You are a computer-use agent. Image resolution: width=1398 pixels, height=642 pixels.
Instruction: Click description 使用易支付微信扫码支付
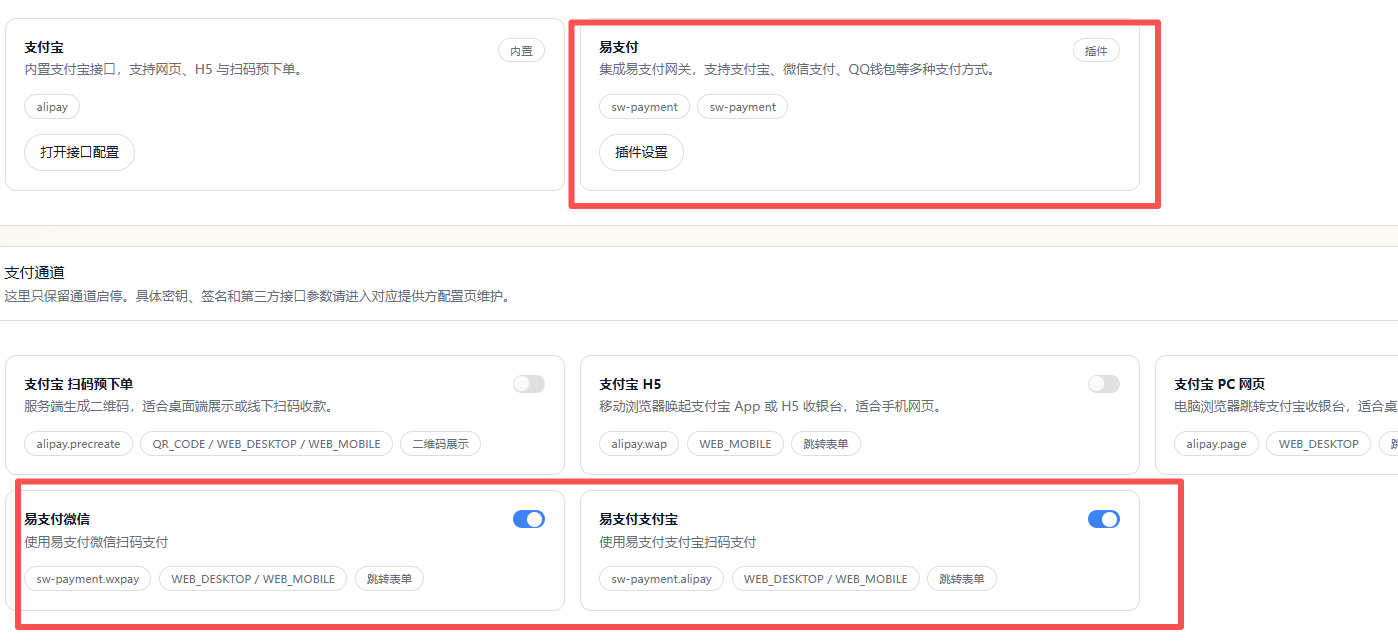coord(96,542)
